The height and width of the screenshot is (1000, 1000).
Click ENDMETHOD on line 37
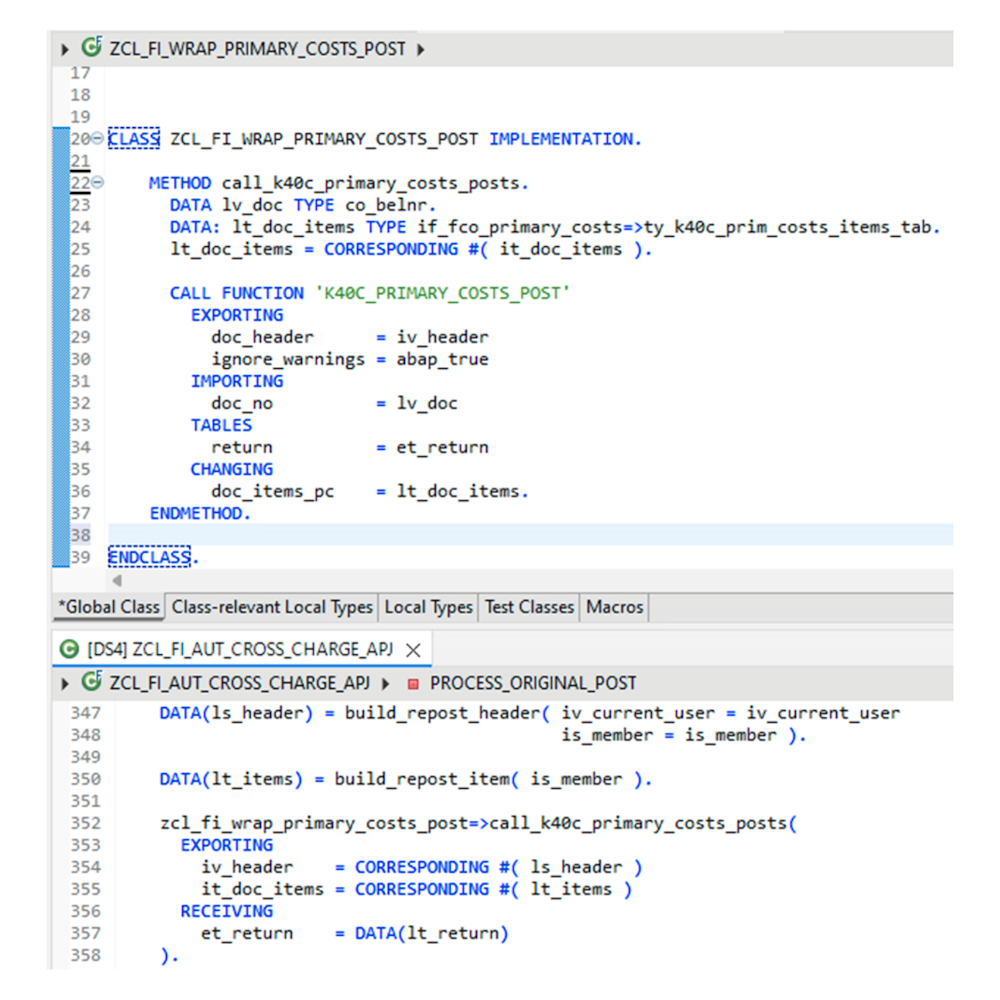(x=196, y=513)
